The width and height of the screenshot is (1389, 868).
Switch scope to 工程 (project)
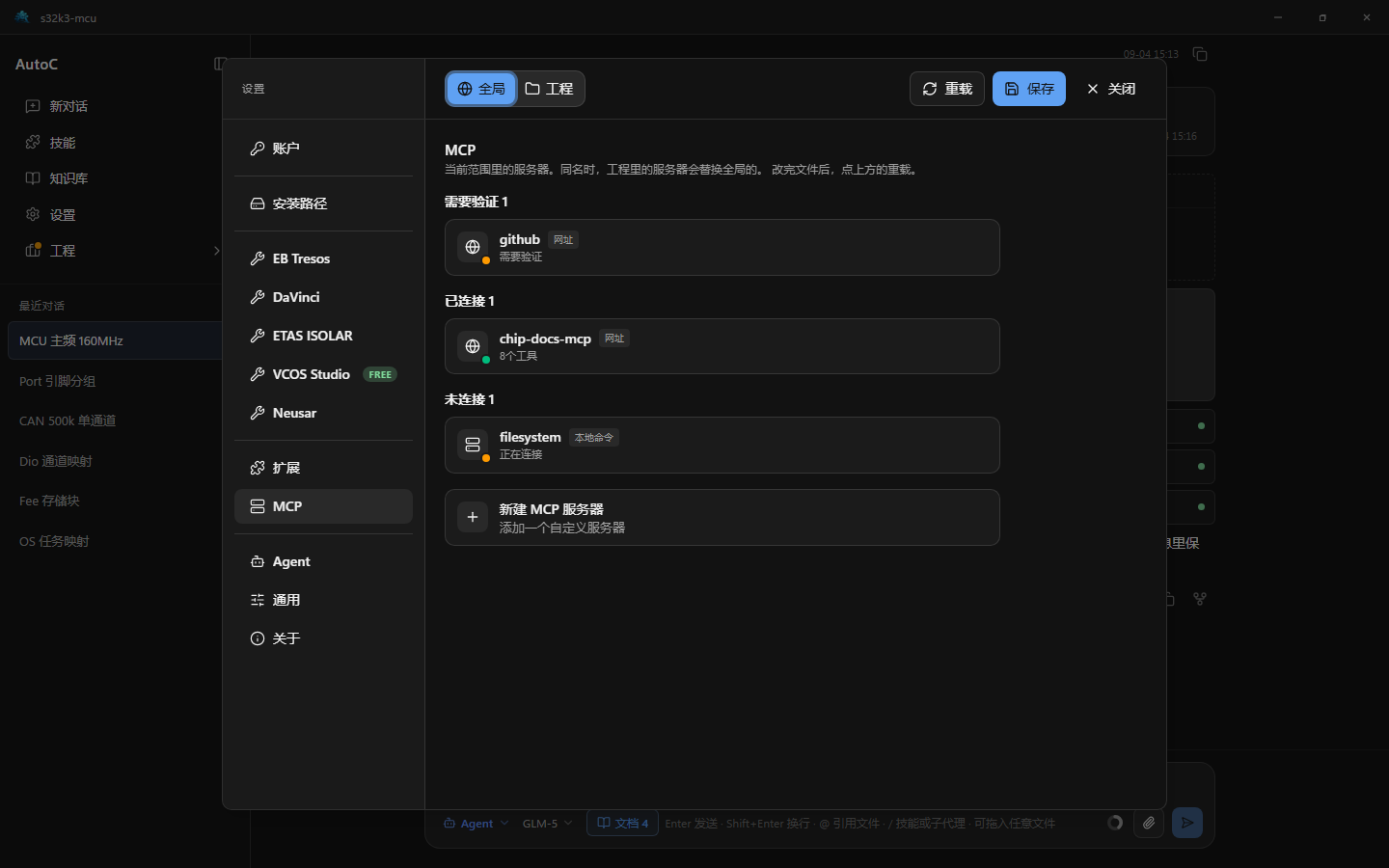[x=550, y=89]
